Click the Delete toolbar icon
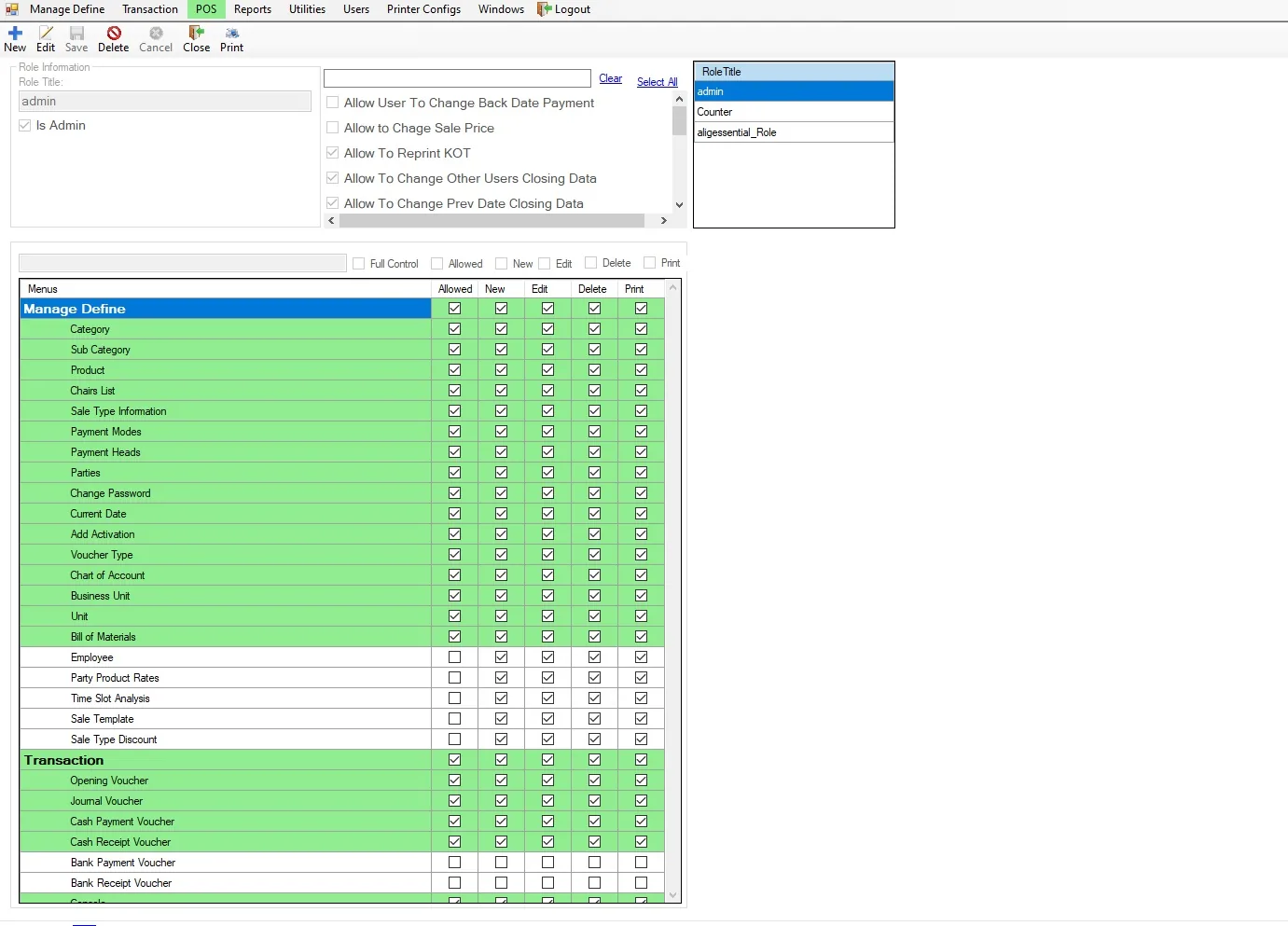This screenshot has width=1288, height=926. 114,34
